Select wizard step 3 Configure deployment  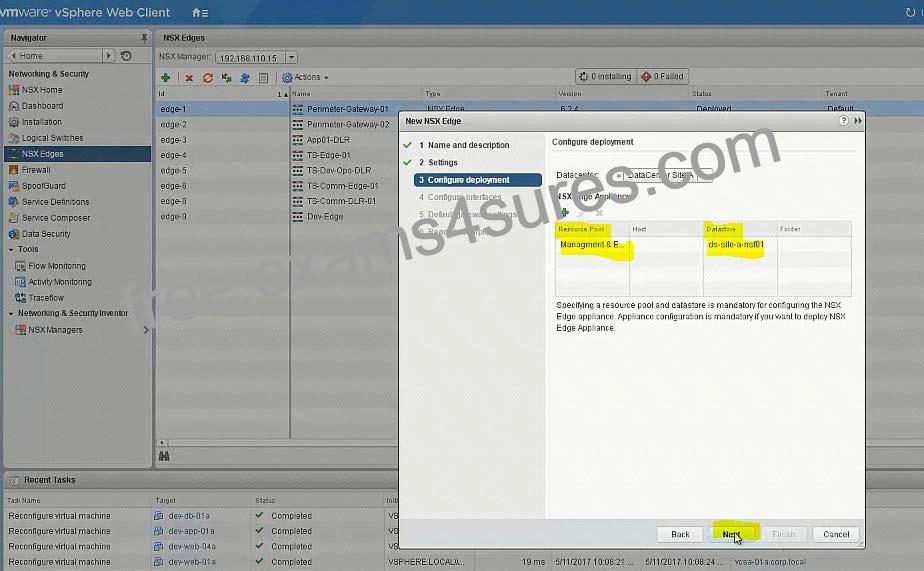click(478, 180)
